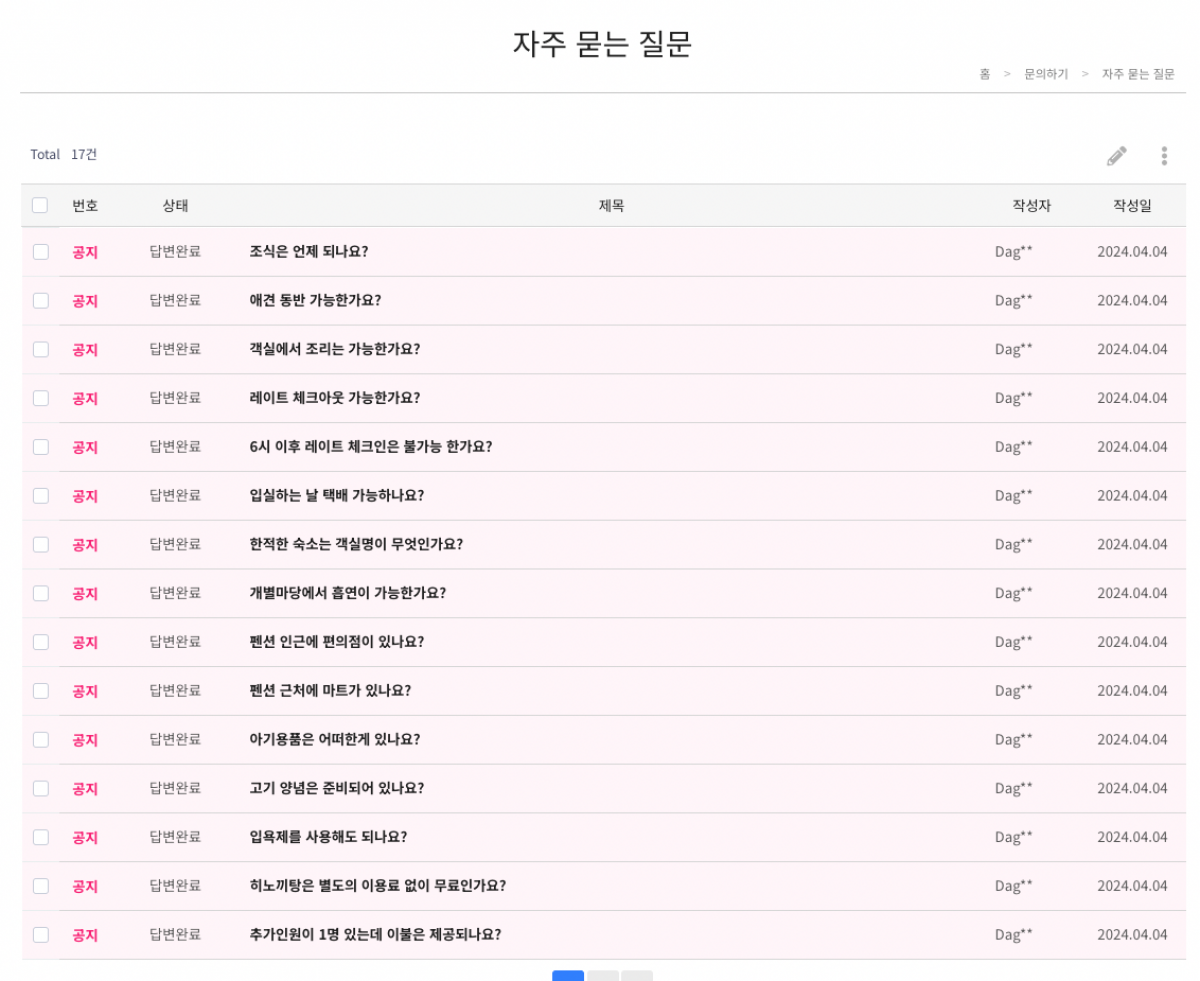Screen dimensions: 1200x981
Task: View '6시 이후 레이트 체크인은 불가능 한가요?'
Action: coord(370,447)
